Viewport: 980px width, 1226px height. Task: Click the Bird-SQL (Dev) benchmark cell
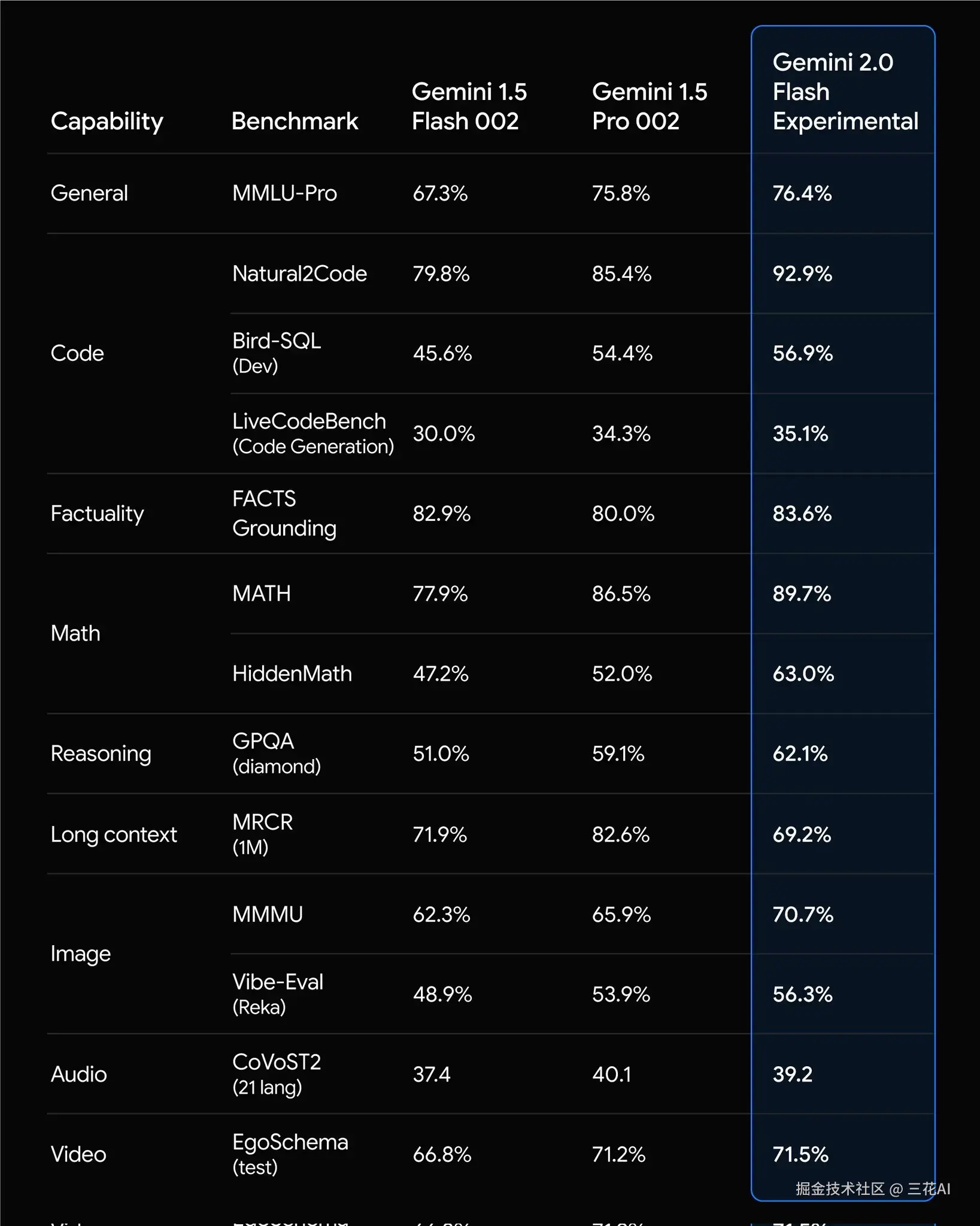coord(277,353)
